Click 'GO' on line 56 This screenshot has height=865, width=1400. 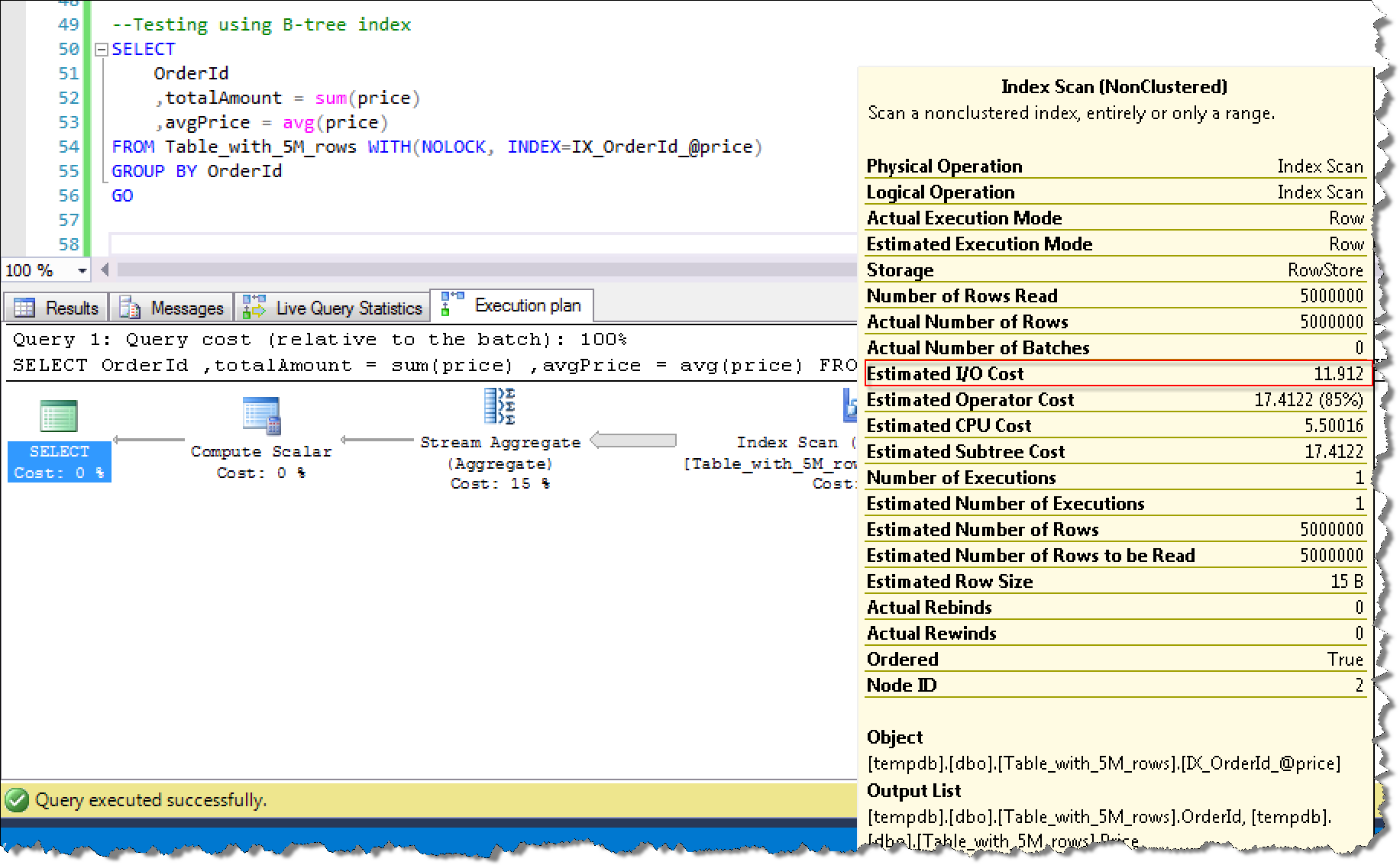(x=122, y=195)
